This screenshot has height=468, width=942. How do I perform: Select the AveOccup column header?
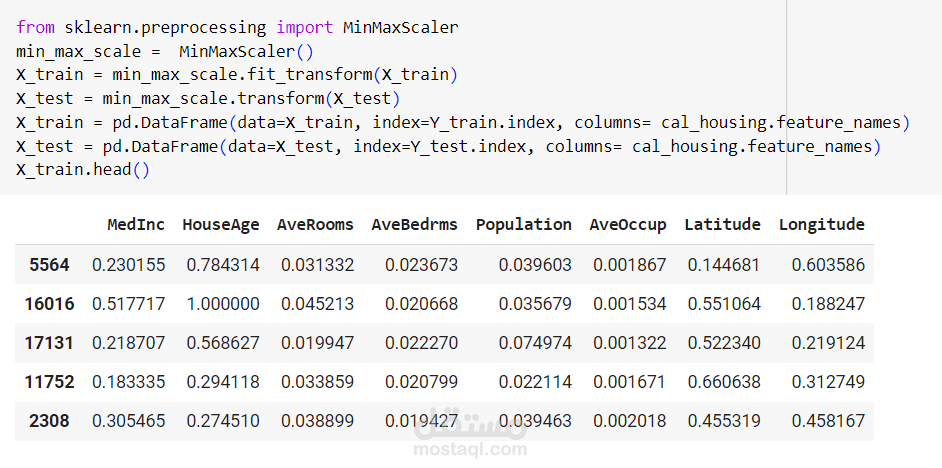pos(628,225)
